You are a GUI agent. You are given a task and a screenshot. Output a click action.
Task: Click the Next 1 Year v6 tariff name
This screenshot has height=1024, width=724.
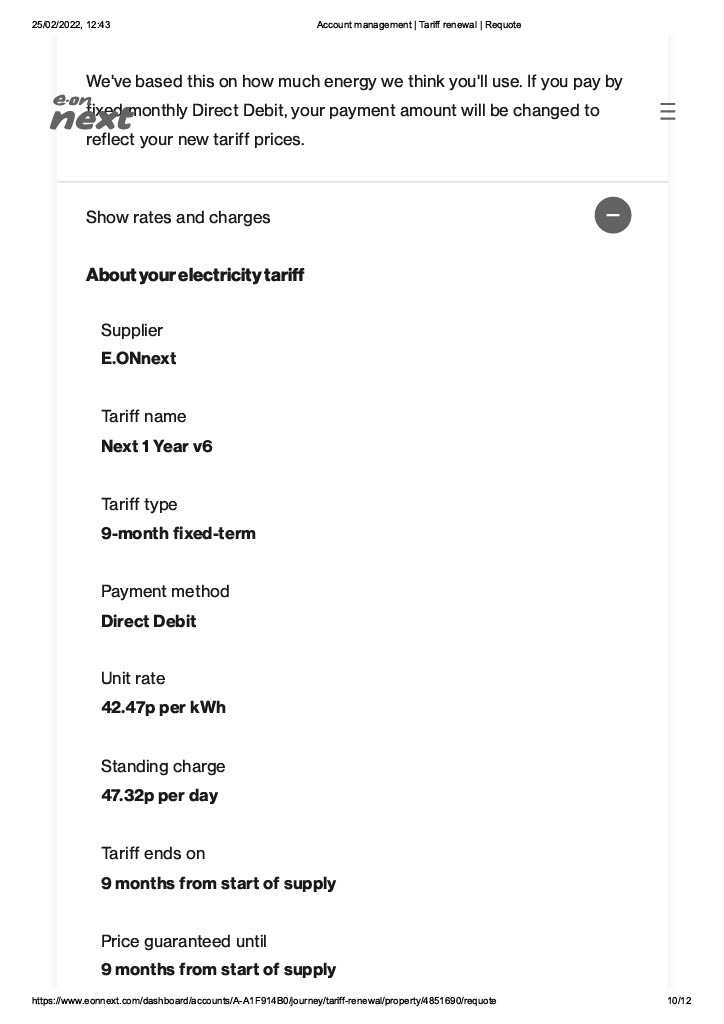click(157, 447)
